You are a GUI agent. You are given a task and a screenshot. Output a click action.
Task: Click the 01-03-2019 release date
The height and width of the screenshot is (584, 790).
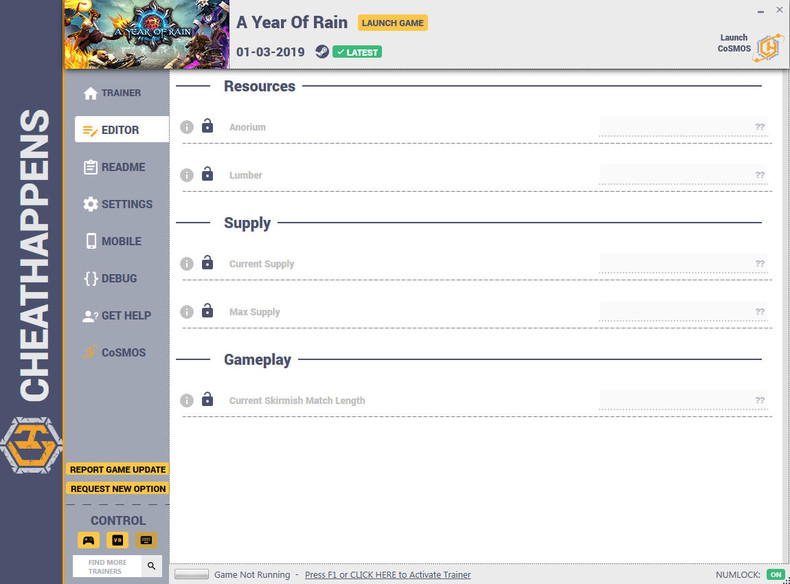coord(271,52)
